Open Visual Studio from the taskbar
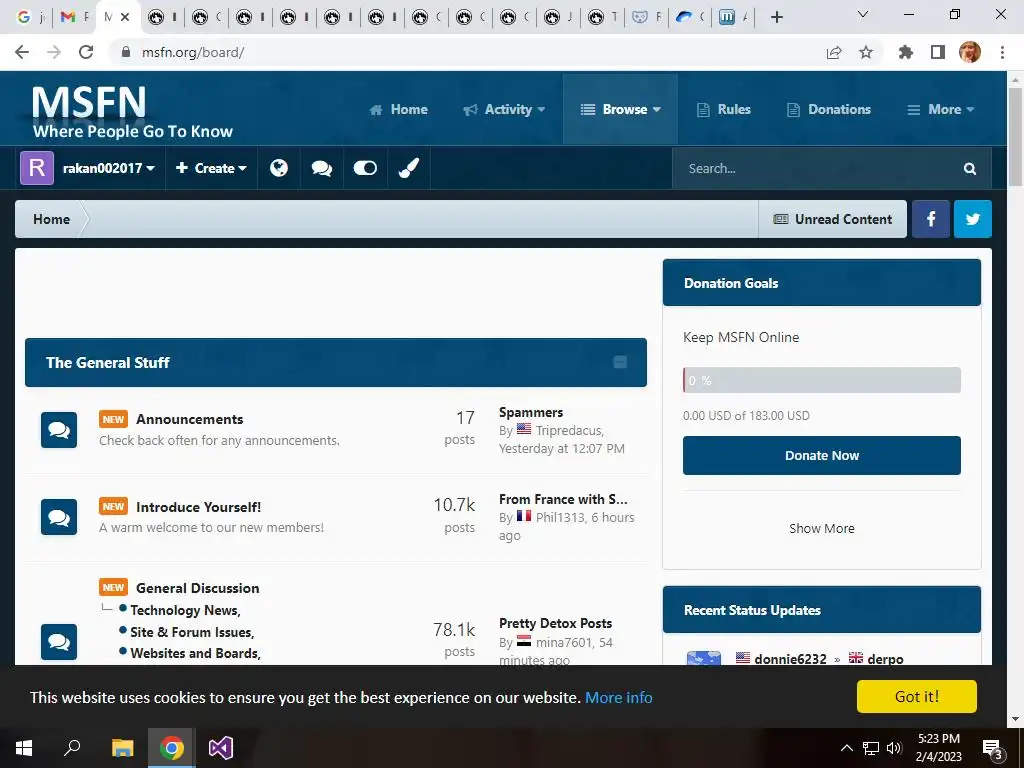Image resolution: width=1024 pixels, height=768 pixels. [x=221, y=748]
